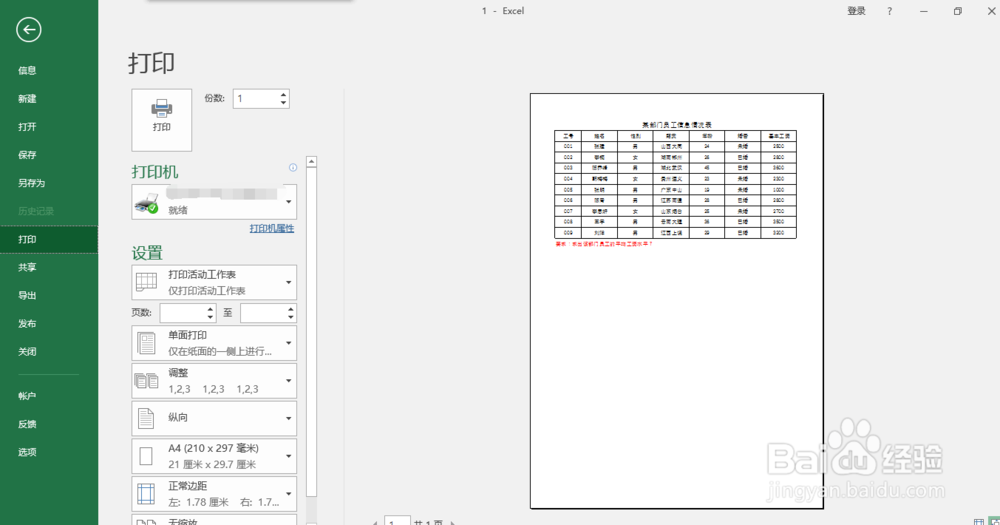Open the collated 1,2,3 dropdown
The image size is (1000, 525).
[214, 381]
